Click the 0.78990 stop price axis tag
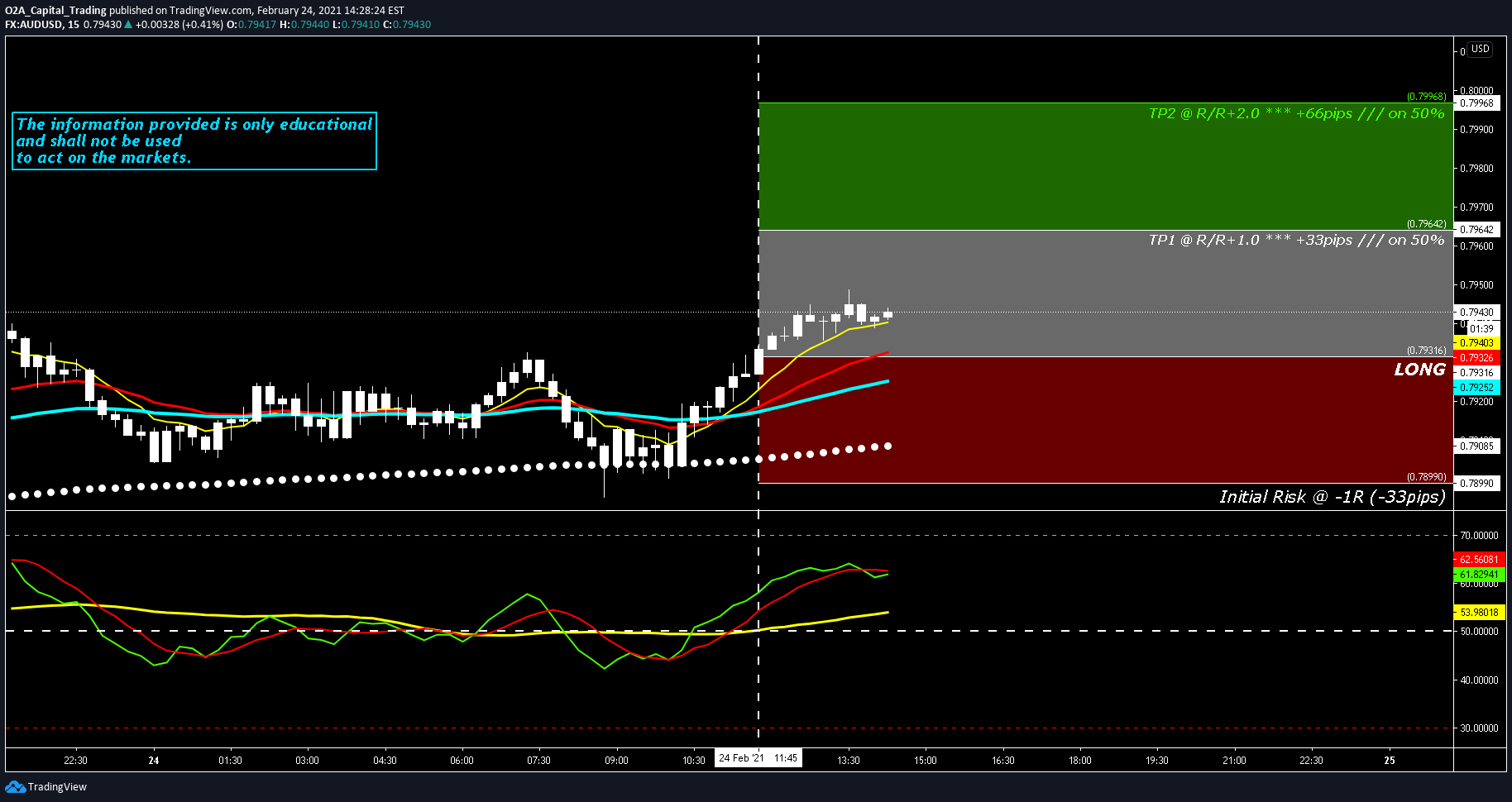Image resolution: width=1512 pixels, height=802 pixels. [1476, 484]
